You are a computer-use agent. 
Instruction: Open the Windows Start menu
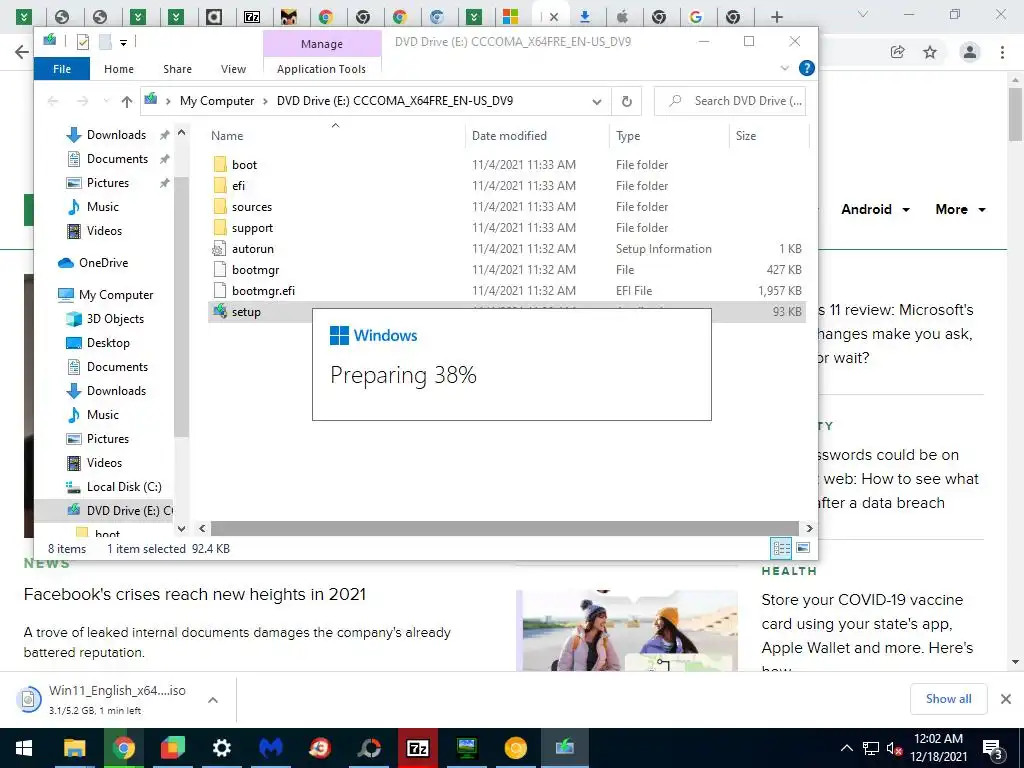pos(24,748)
